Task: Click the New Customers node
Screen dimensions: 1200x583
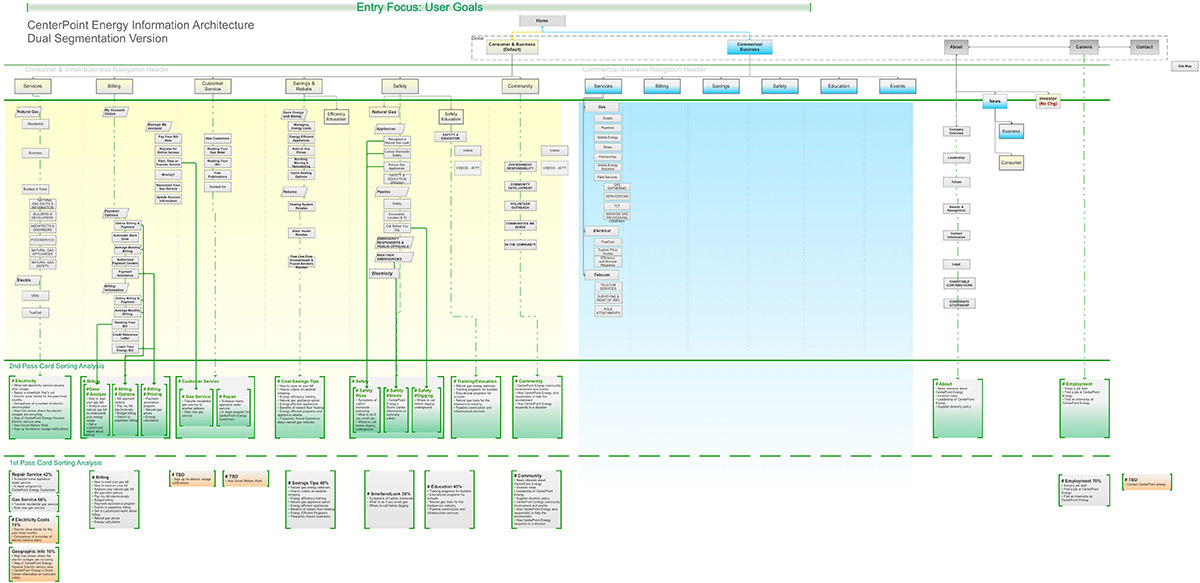Action: tap(217, 137)
